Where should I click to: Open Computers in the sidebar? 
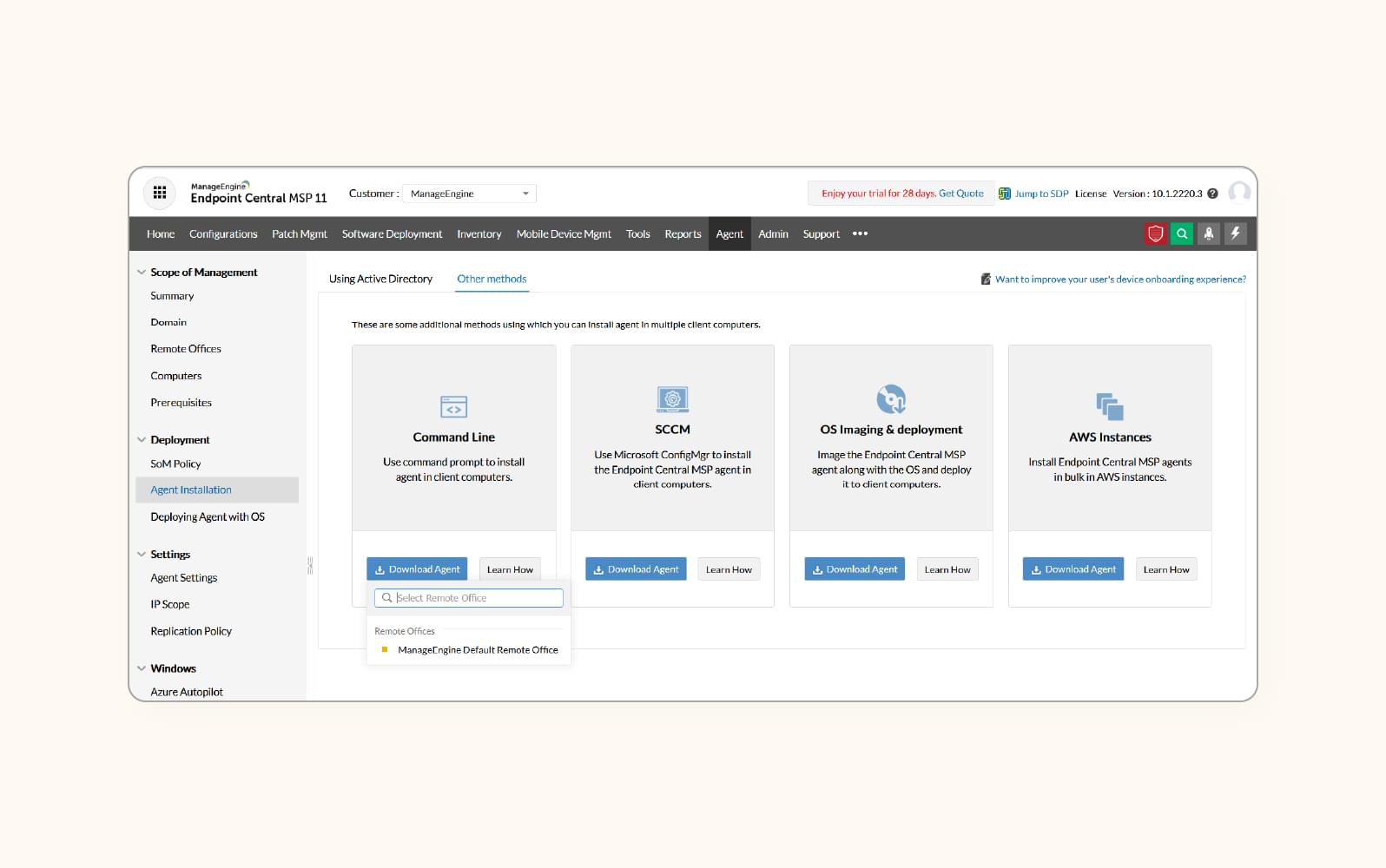coord(176,376)
